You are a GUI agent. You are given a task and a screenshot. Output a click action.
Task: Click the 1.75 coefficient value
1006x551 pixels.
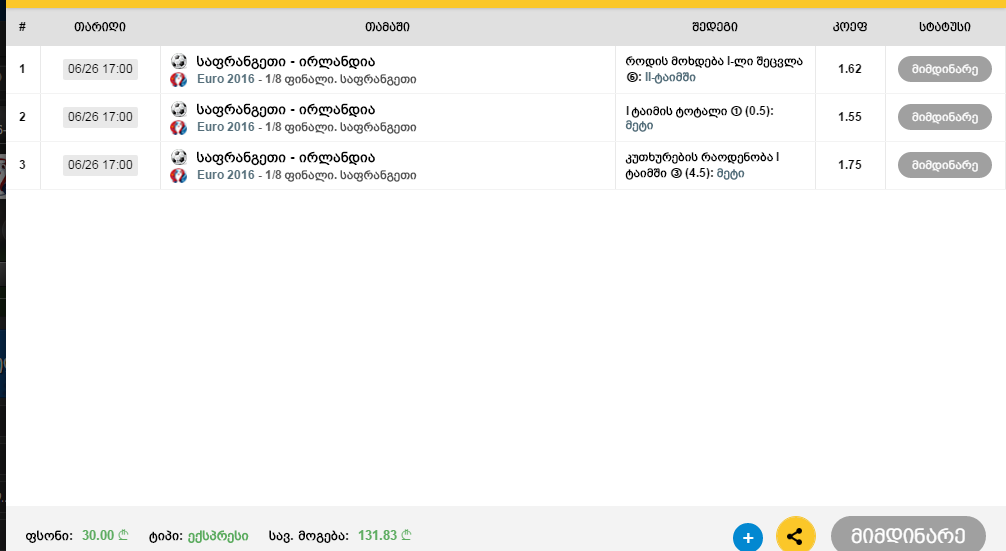[849, 165]
